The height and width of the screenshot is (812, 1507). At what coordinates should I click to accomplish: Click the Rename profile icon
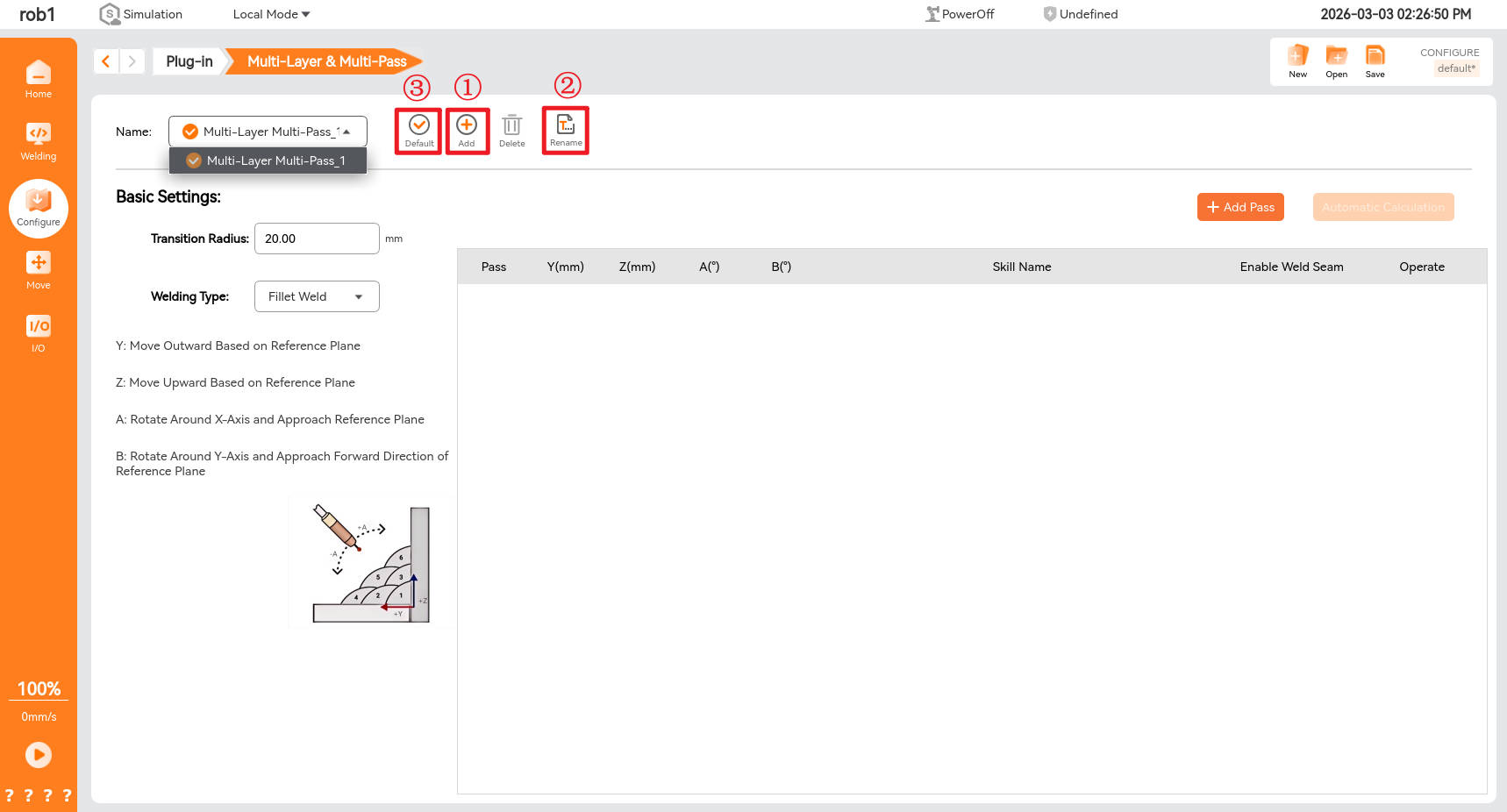[x=566, y=130]
